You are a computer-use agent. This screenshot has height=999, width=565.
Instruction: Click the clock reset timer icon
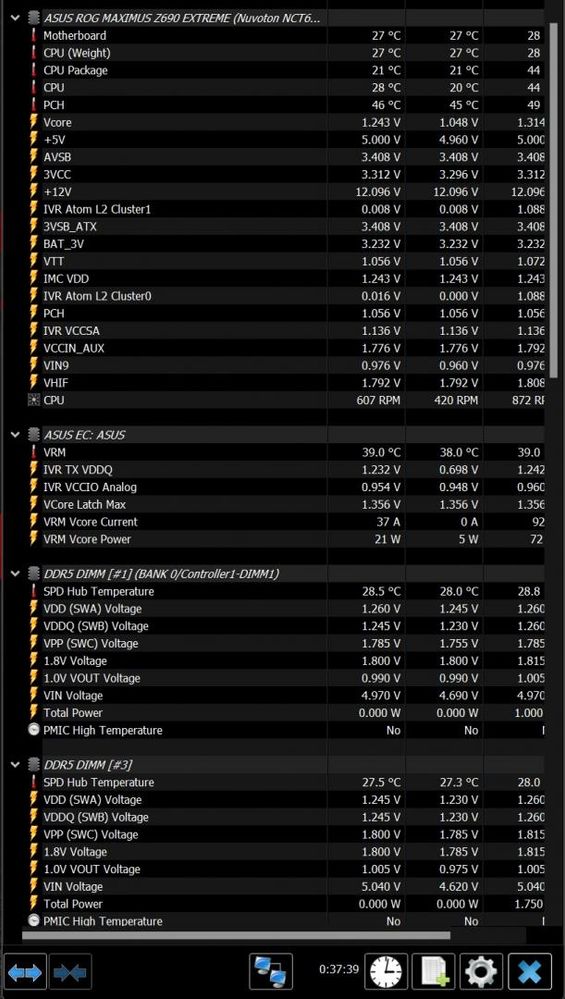[x=386, y=972]
